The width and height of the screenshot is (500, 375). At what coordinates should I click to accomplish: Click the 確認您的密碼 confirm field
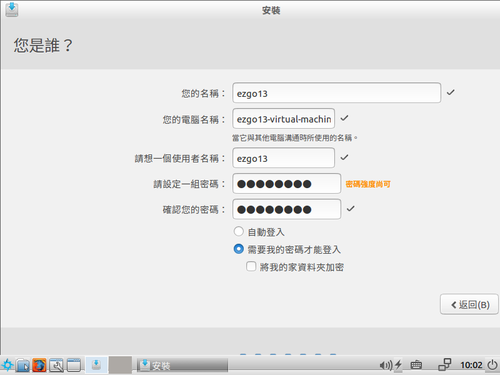[287, 209]
